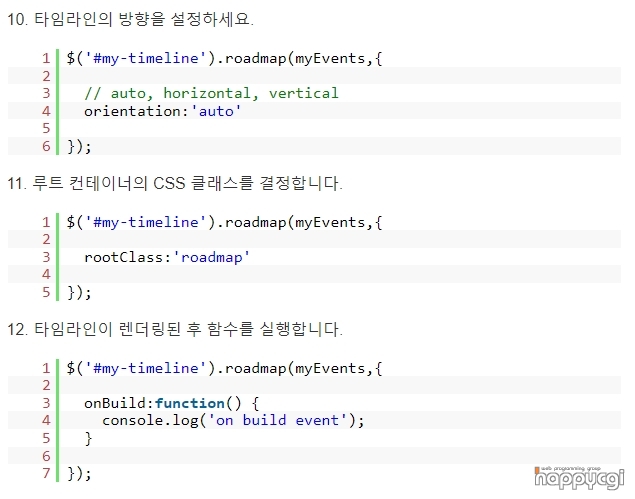
Task: Select heading '11. 루트 컨테이너의 CSS 클래스를 결정합니다.'
Action: (x=175, y=183)
